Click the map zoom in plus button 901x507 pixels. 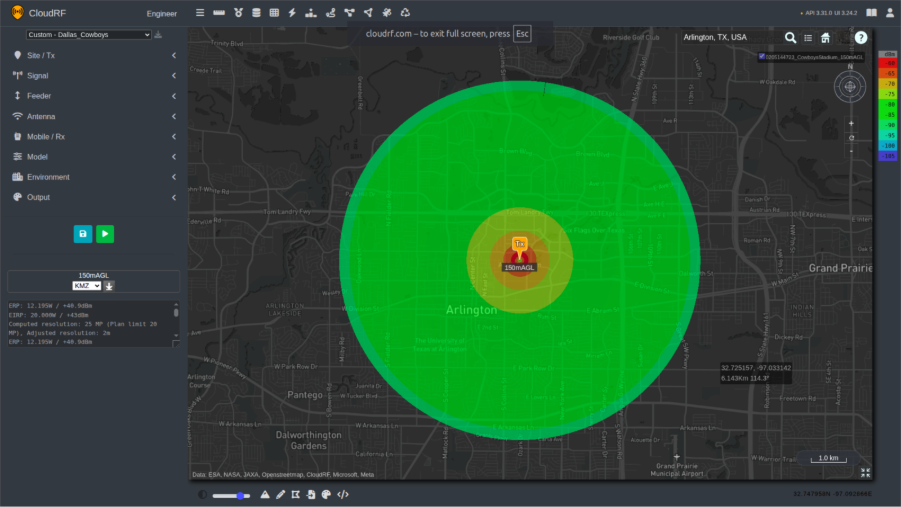[851, 124]
